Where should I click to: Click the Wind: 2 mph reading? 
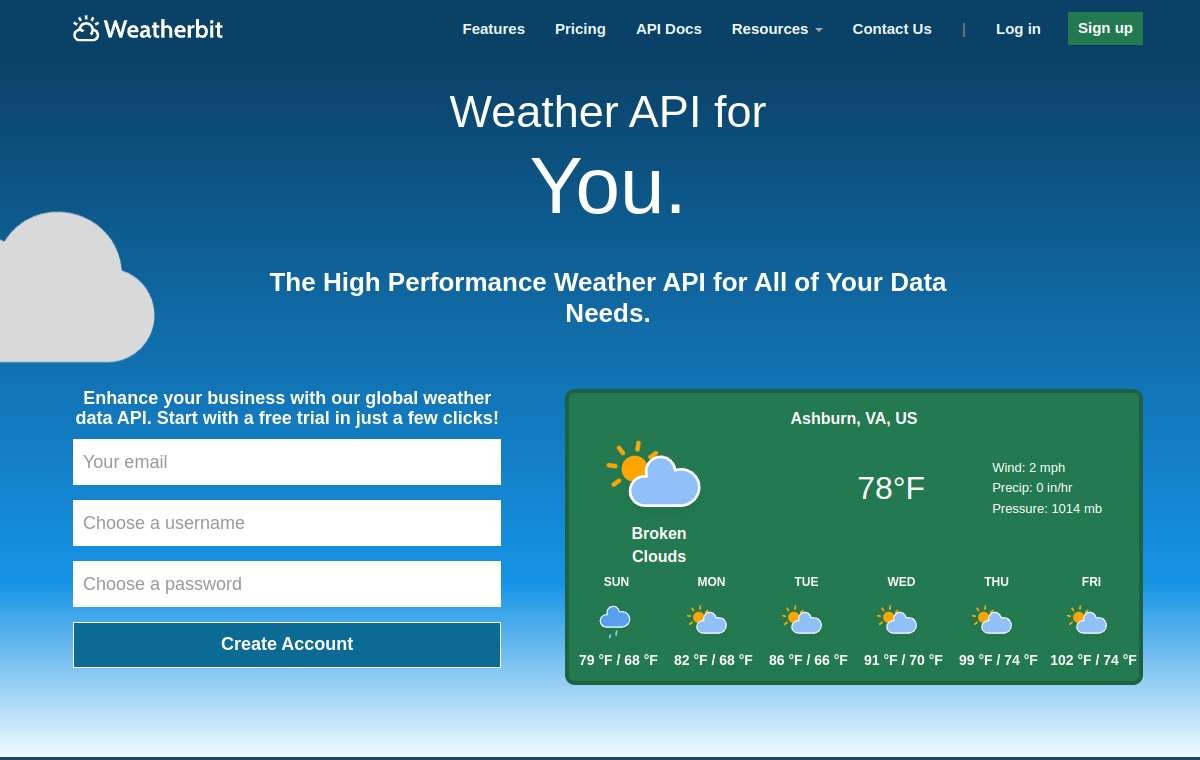1028,467
